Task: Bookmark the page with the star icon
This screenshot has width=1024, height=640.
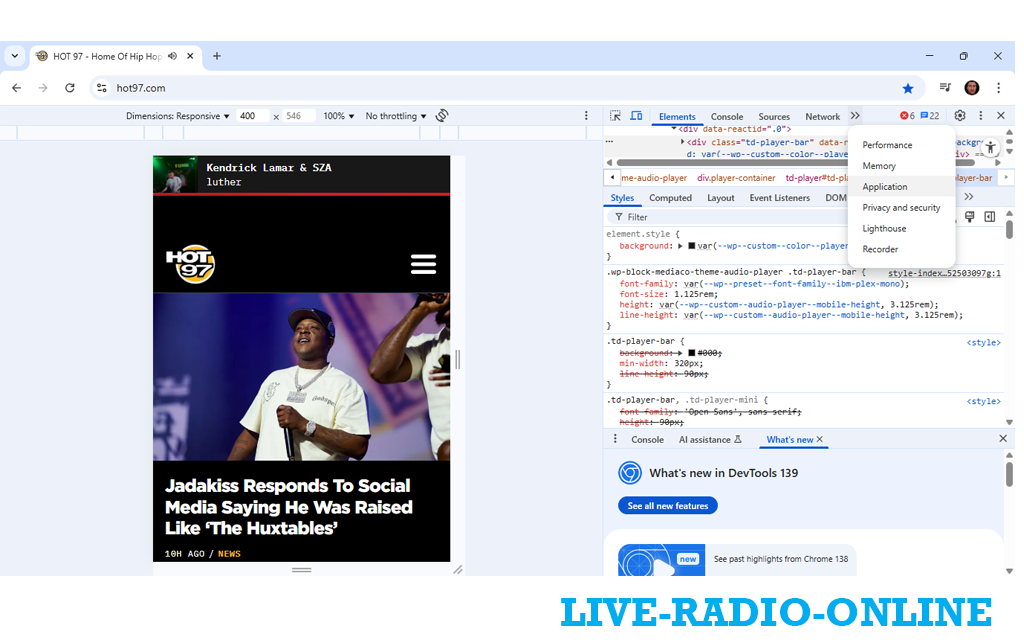Action: coord(908,88)
